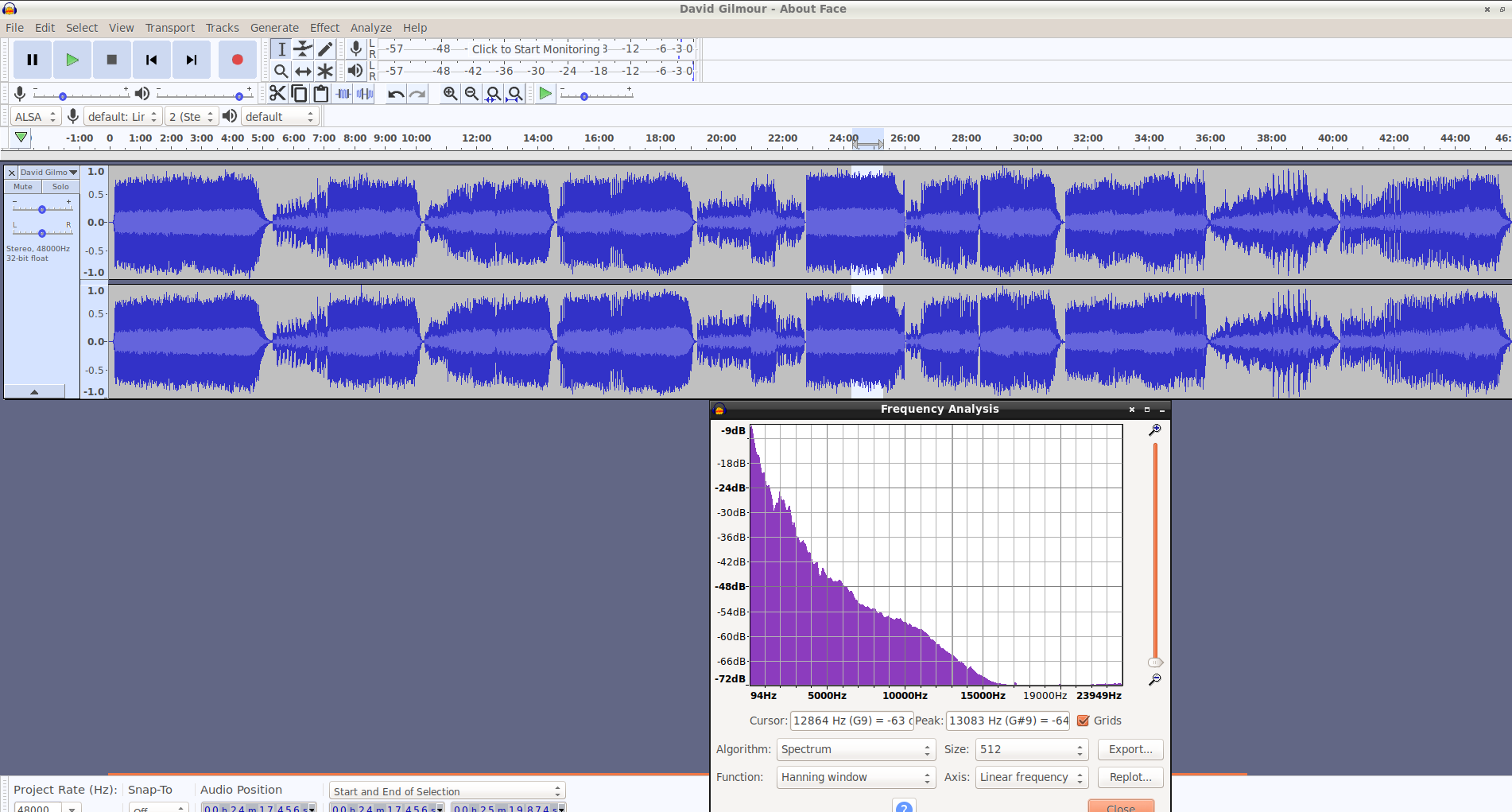Click 'Click to Start Monitoring' meter

pos(536,49)
